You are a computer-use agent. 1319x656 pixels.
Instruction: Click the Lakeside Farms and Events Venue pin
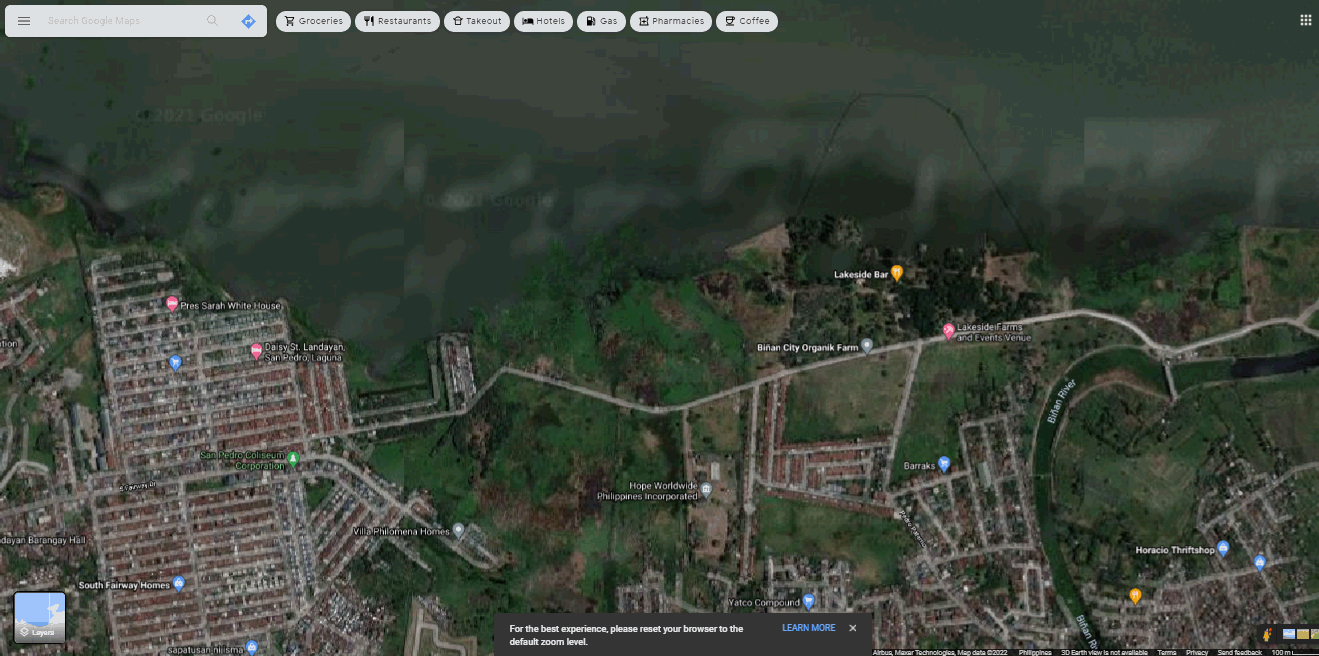949,330
